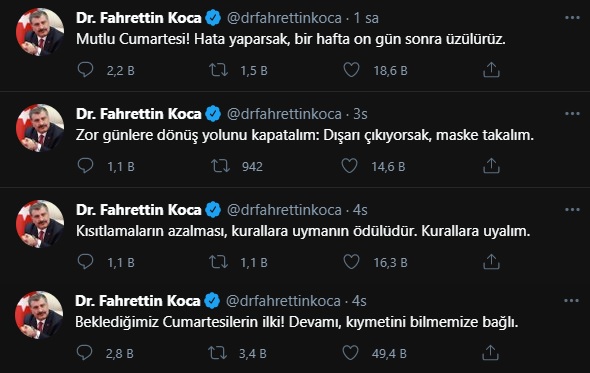Share the 'Mutlu Cumartesi' tweet

click(491, 70)
